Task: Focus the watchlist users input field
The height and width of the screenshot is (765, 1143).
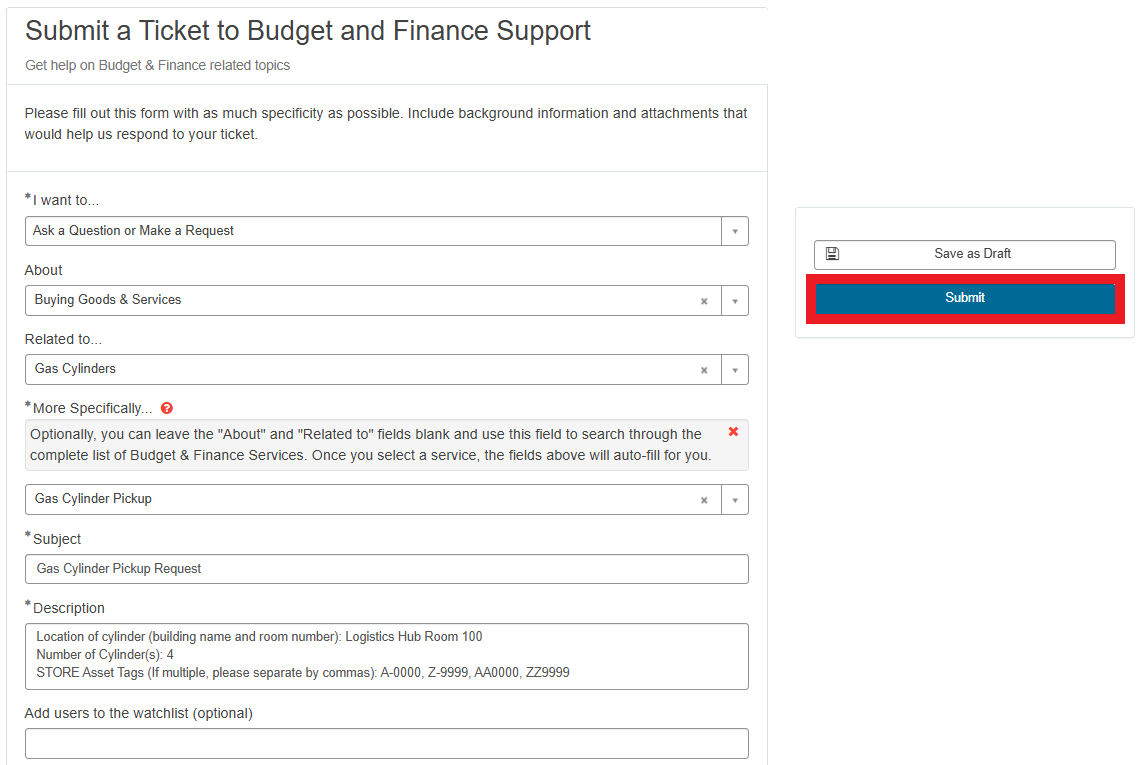Action: tap(386, 743)
